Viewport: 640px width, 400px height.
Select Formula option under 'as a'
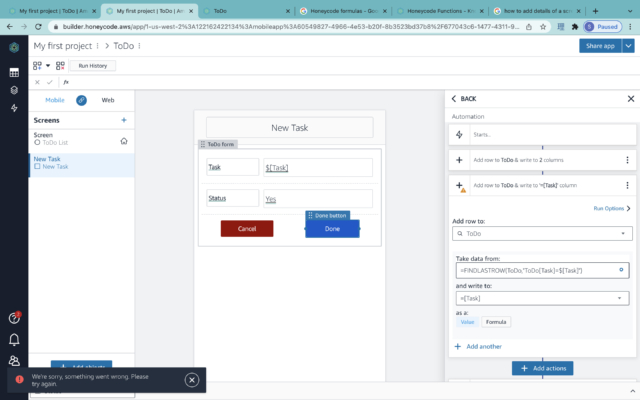496,322
